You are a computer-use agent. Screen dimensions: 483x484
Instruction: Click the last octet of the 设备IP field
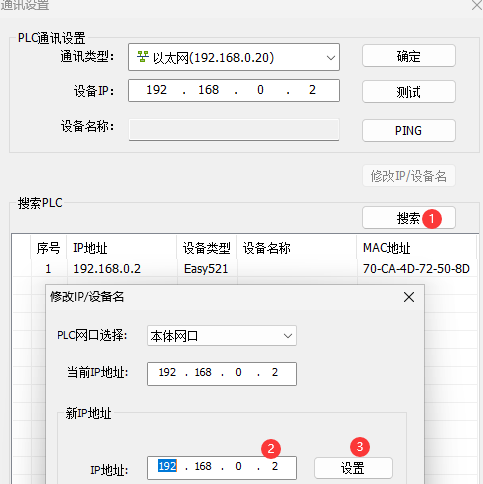312,90
